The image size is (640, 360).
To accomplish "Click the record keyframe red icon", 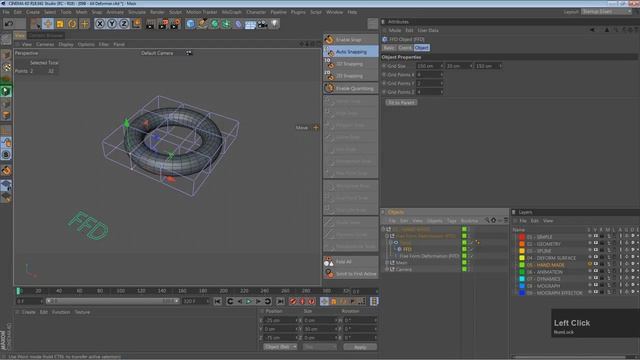I will click(x=293, y=301).
